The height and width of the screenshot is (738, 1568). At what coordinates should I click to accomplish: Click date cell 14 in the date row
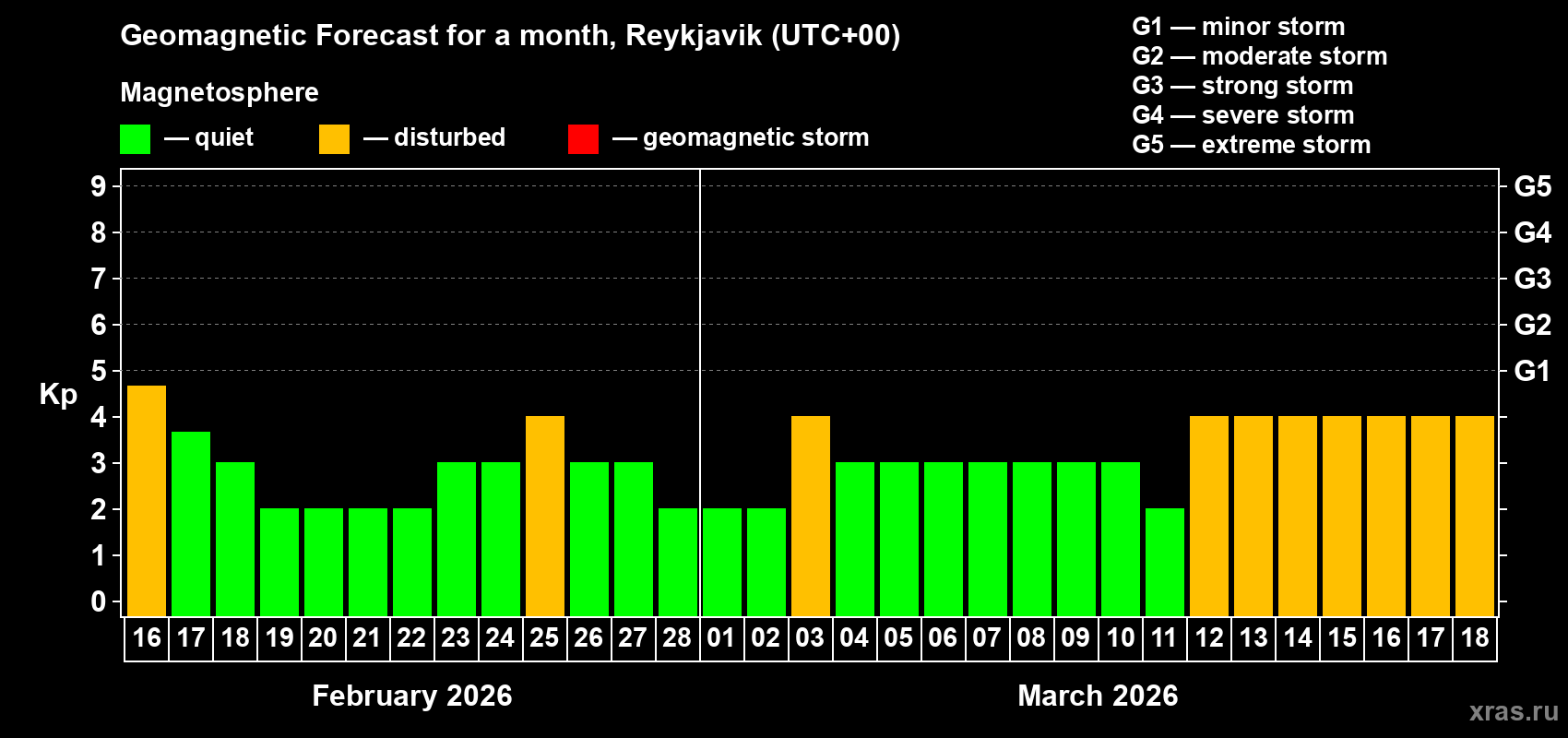tap(1298, 638)
